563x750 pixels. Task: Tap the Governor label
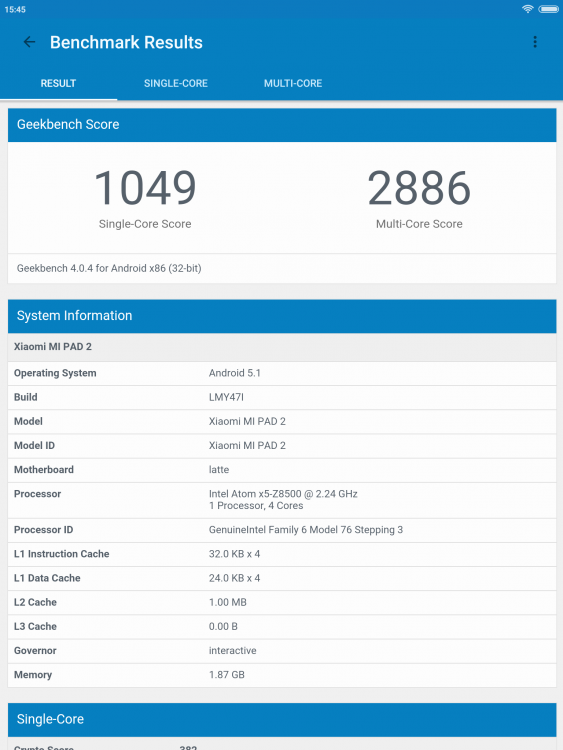35,651
